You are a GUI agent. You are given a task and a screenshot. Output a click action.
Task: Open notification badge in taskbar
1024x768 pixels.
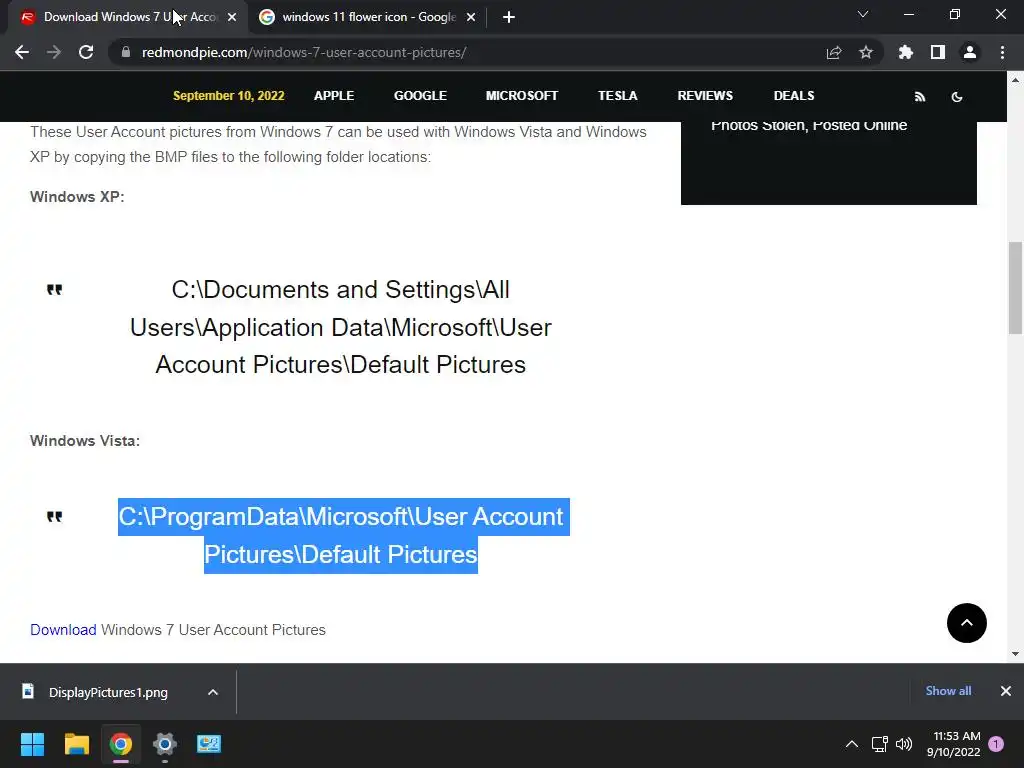[996, 744]
